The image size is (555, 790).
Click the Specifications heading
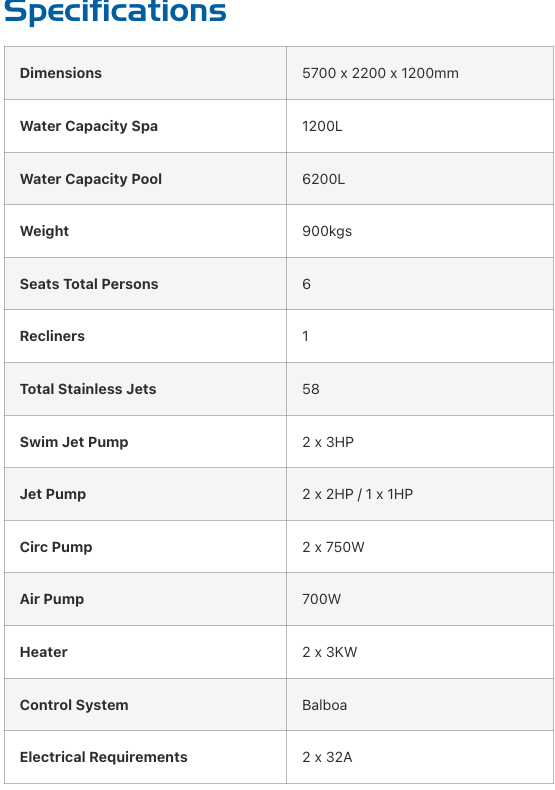coord(115,11)
